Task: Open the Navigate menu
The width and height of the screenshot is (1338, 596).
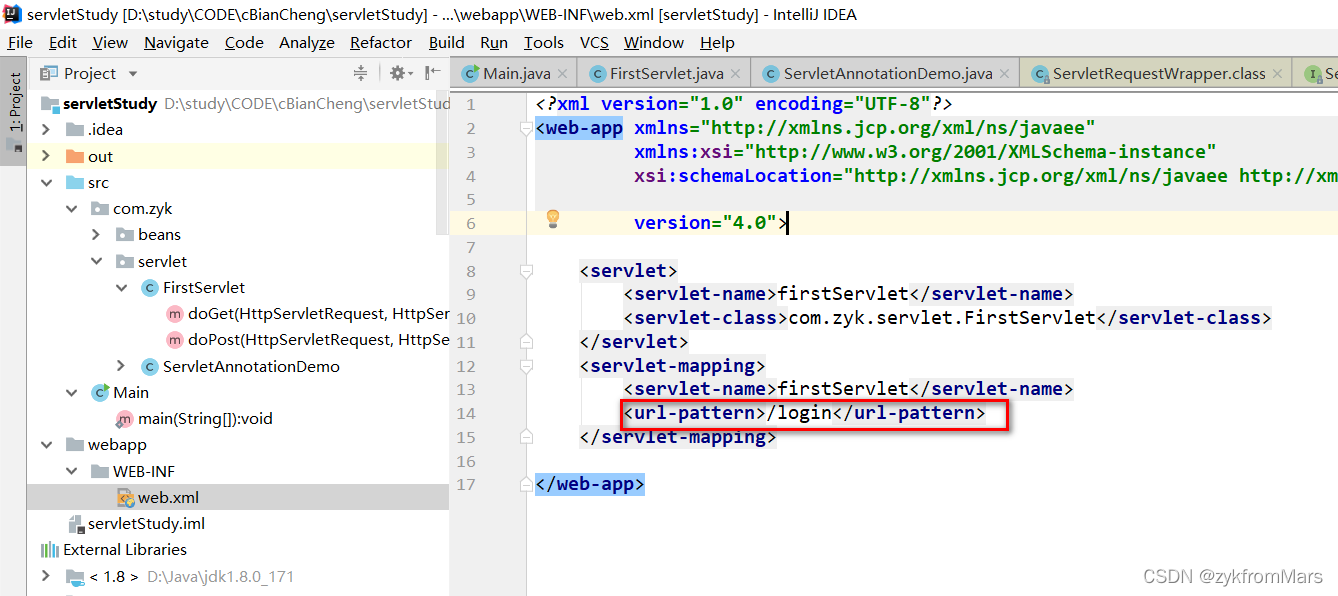Action: click(x=176, y=43)
